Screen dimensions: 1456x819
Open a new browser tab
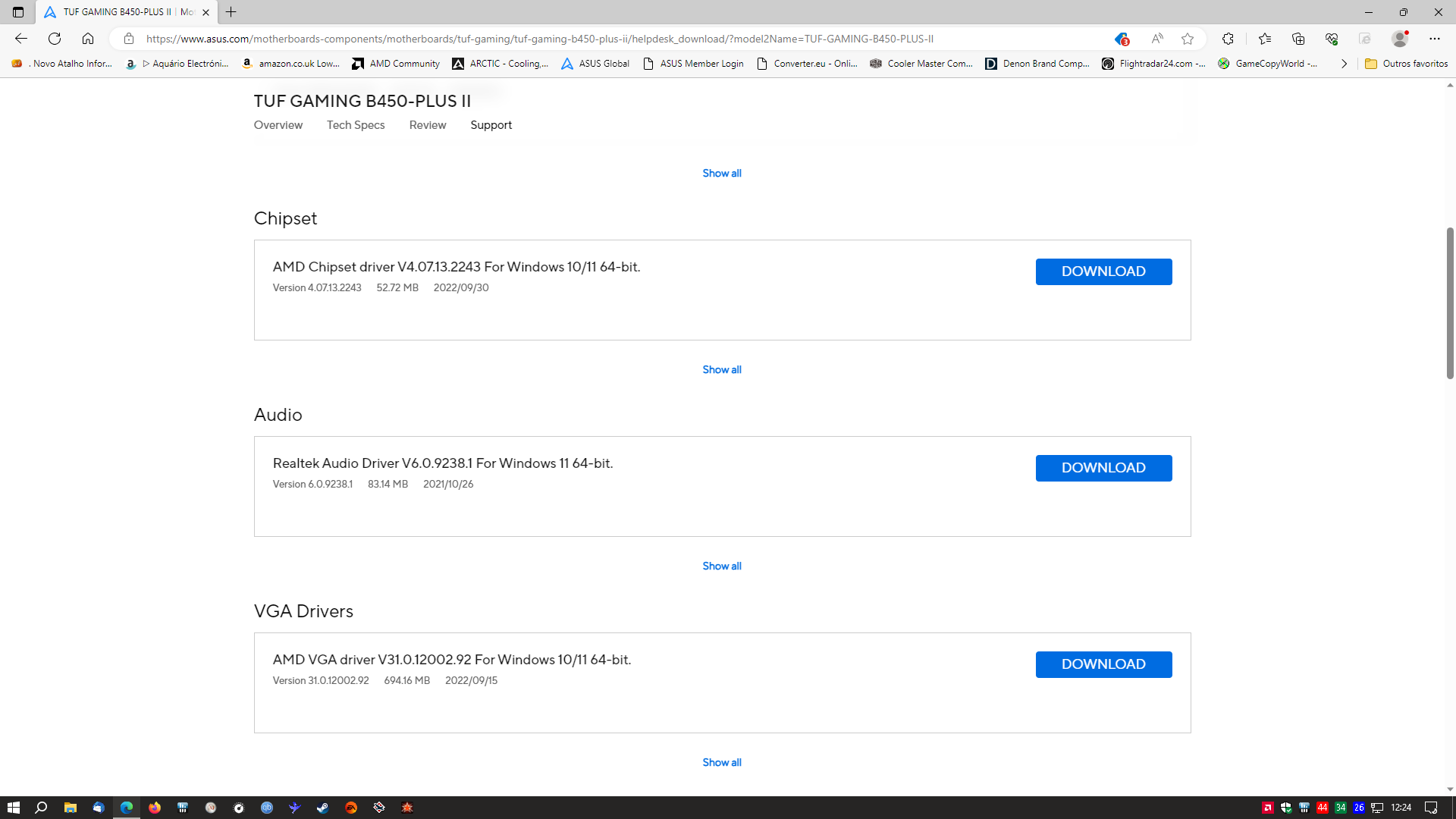click(x=231, y=12)
